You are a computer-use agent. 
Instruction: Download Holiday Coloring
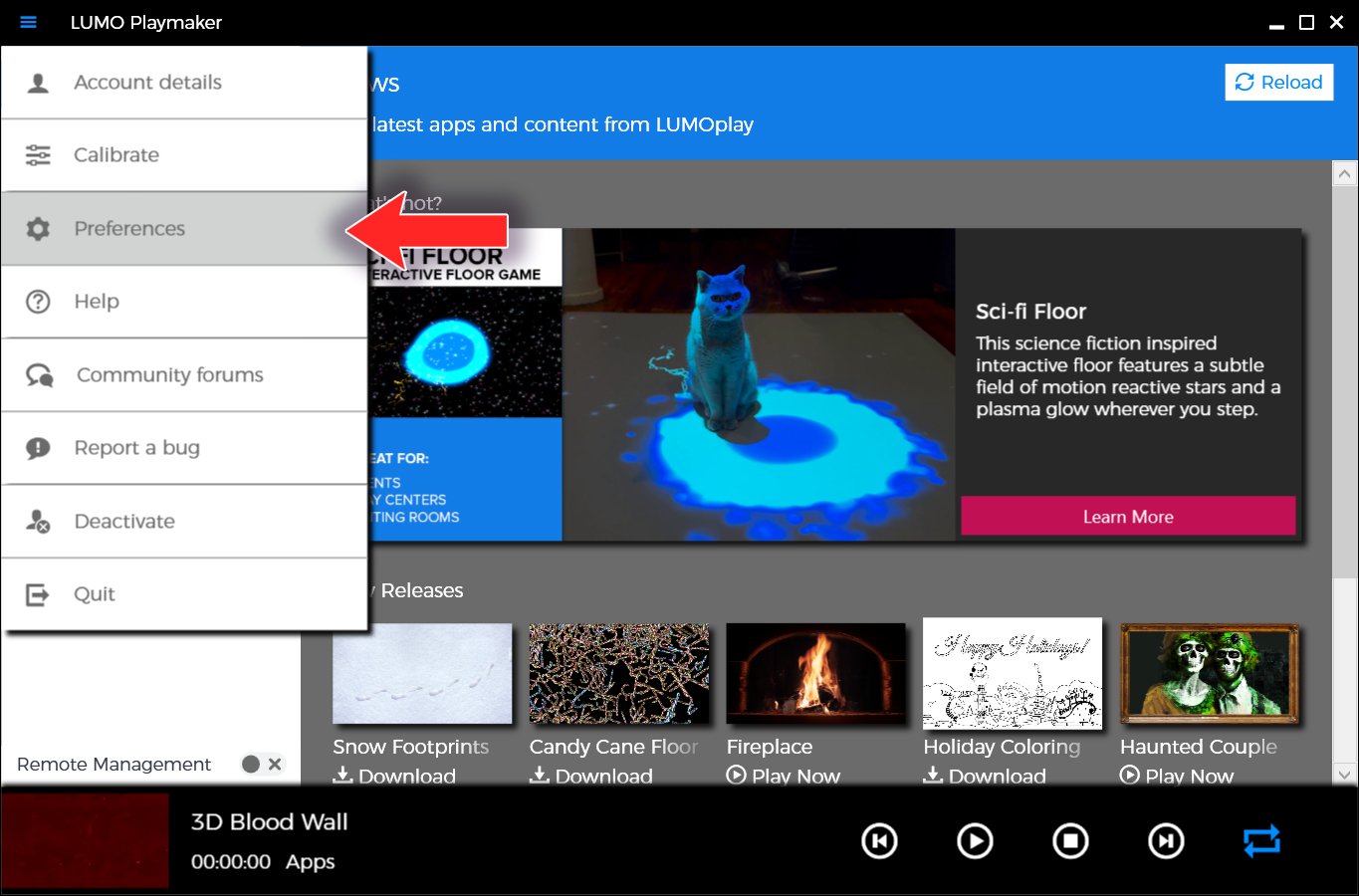(985, 776)
